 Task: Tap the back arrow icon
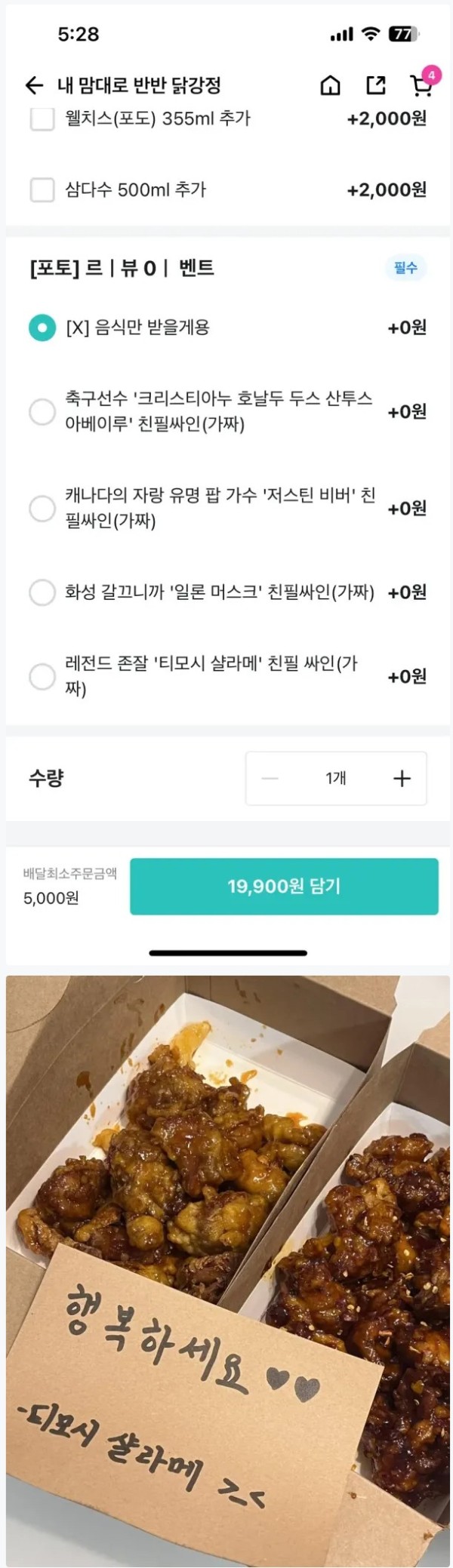[x=34, y=85]
